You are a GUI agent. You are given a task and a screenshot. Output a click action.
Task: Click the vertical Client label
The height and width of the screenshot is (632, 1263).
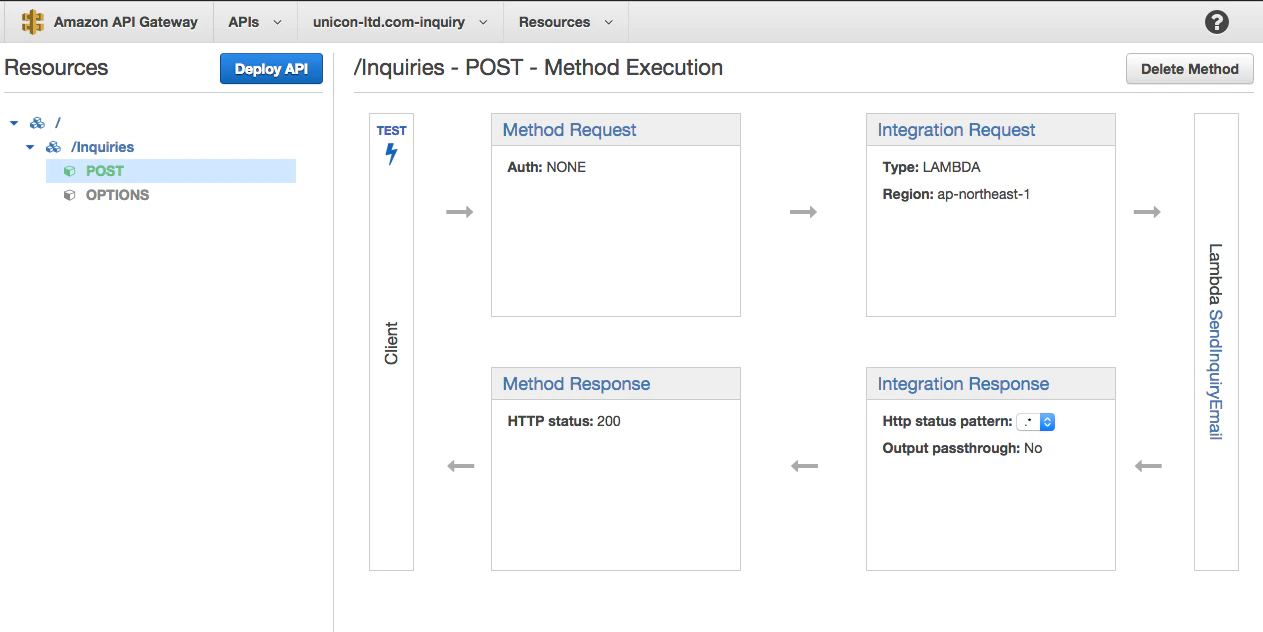[391, 343]
